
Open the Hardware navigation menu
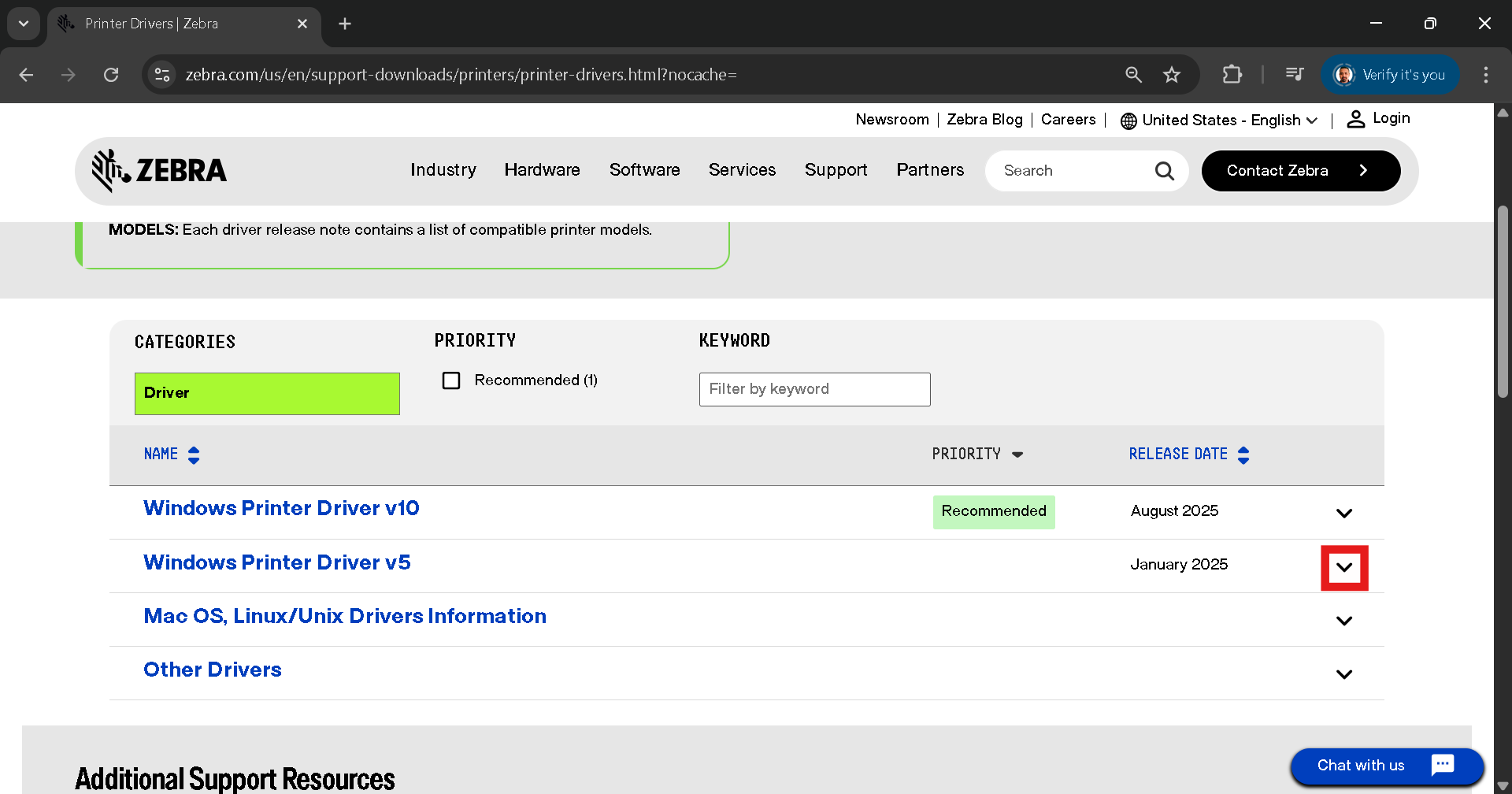(x=542, y=170)
